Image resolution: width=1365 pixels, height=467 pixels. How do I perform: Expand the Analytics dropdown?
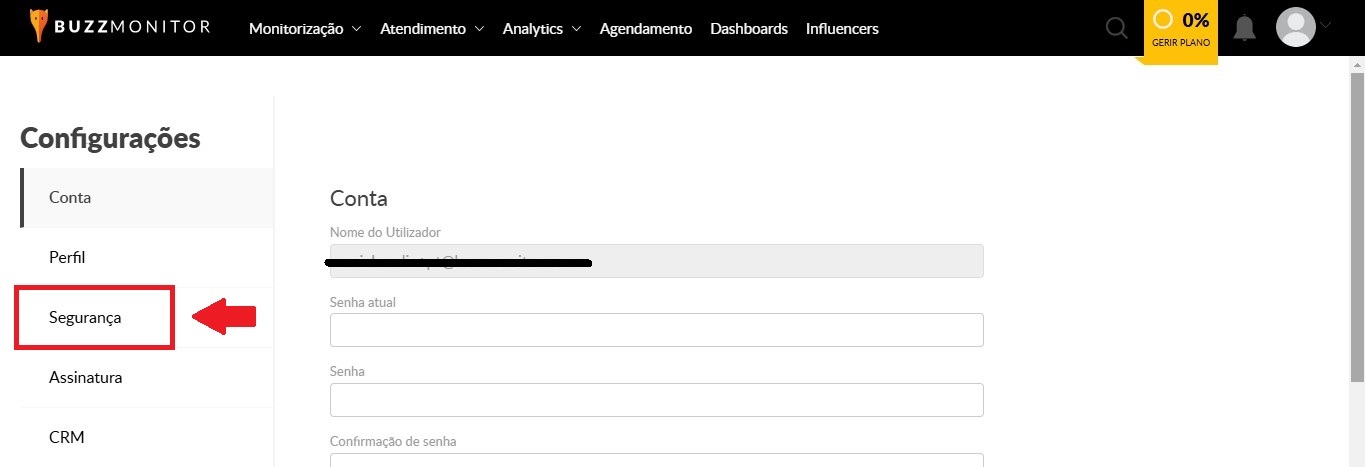pos(542,29)
